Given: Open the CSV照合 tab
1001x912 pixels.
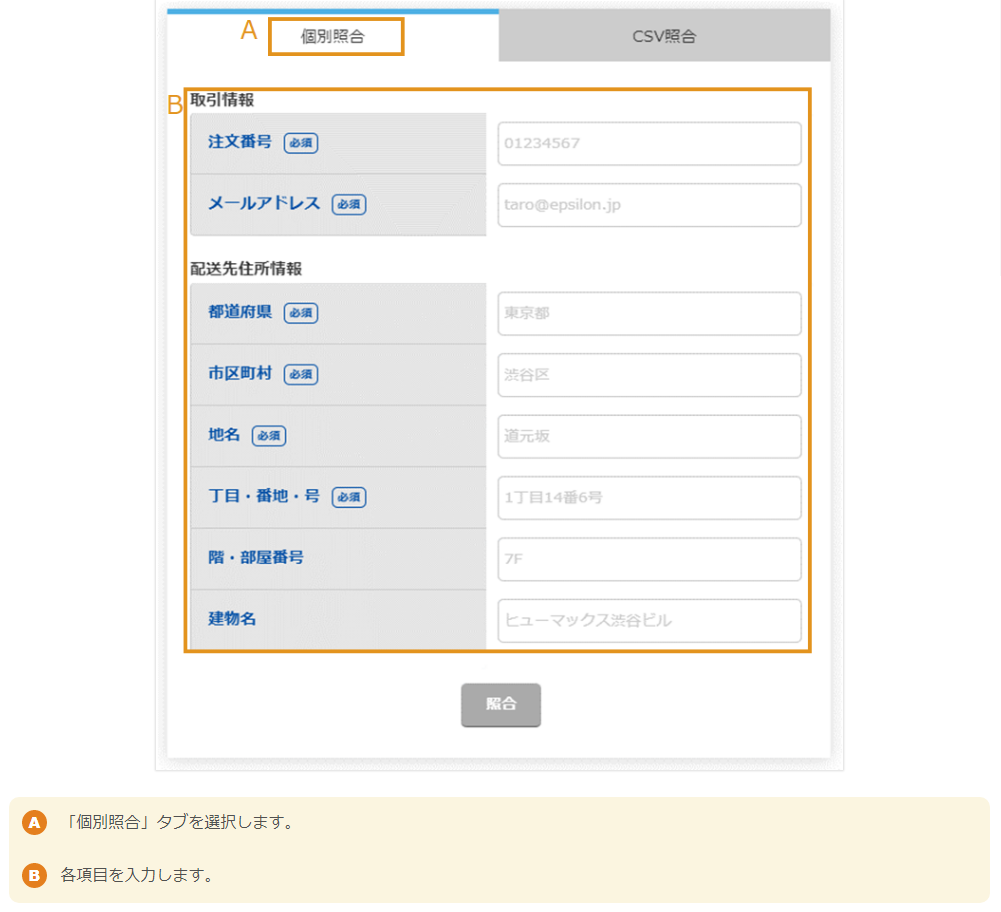Looking at the screenshot, I should pyautogui.click(x=663, y=35).
